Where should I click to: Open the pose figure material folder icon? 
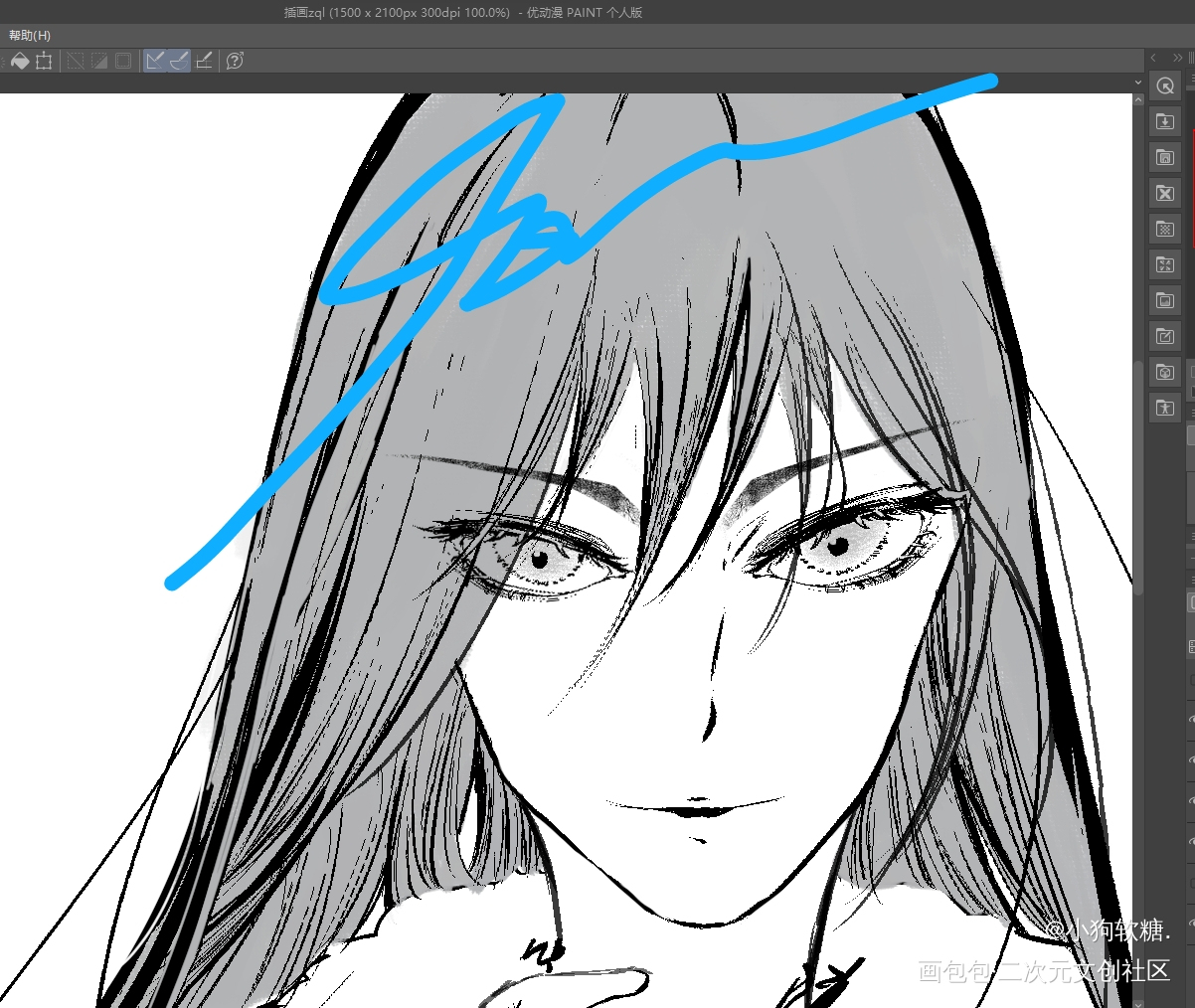tap(1165, 408)
